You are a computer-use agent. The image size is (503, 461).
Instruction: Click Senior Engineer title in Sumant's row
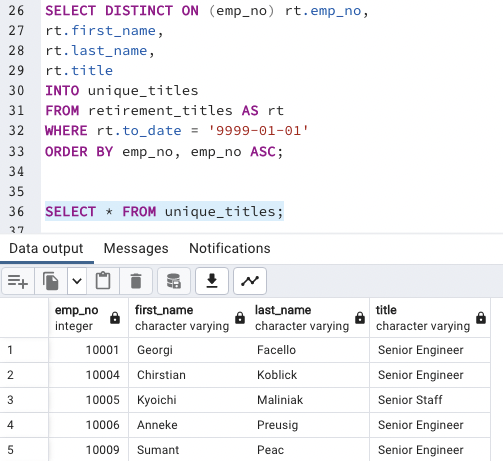[430, 450]
